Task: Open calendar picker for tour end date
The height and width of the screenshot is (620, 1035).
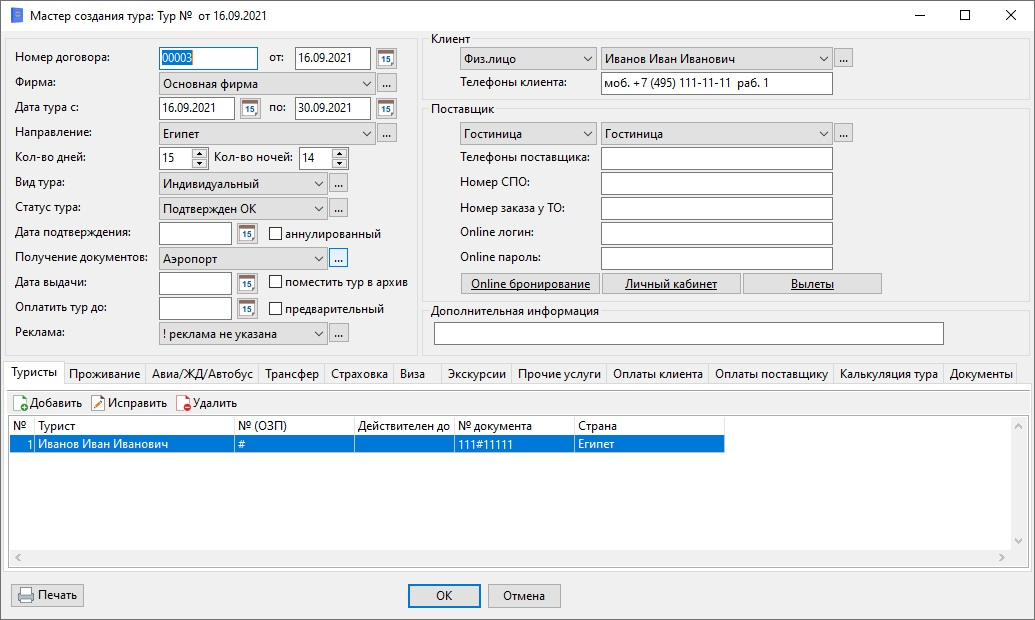Action: tap(386, 108)
